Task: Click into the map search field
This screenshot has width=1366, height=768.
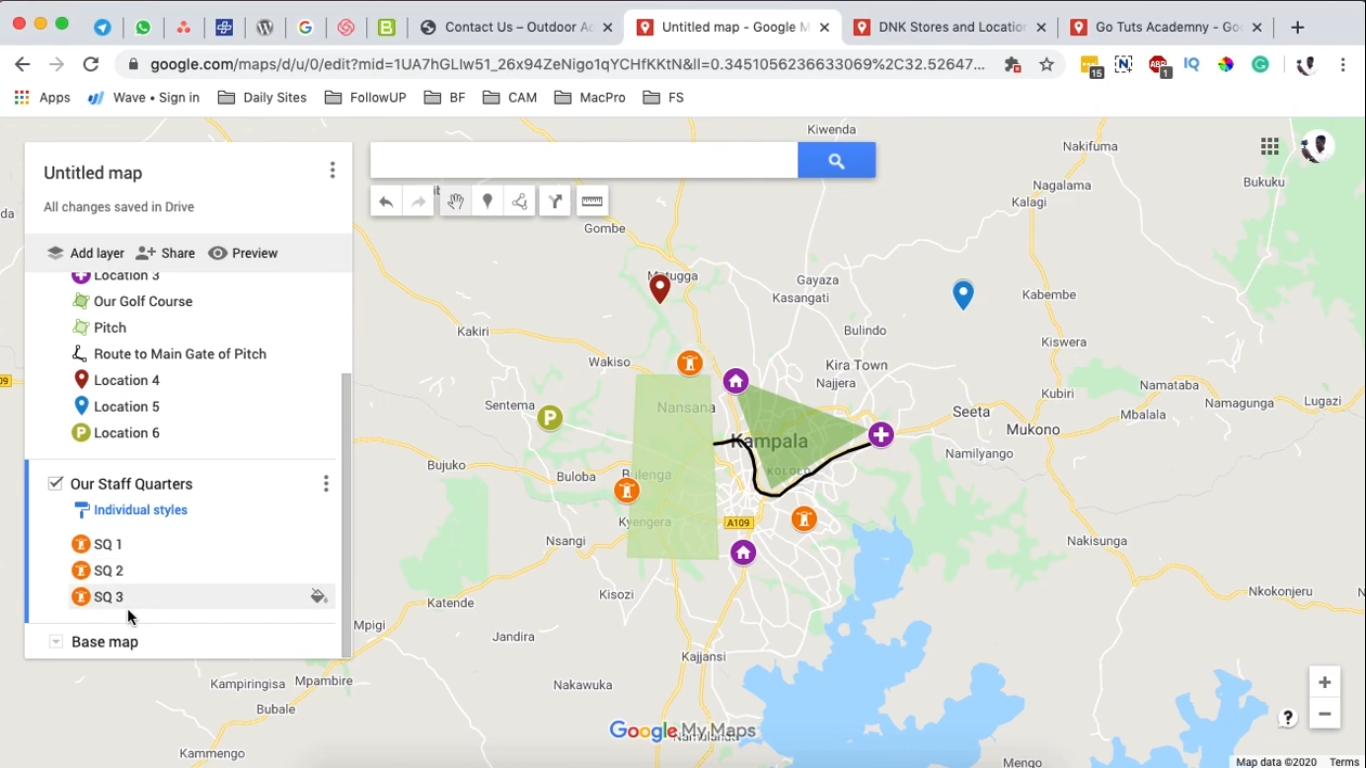Action: click(584, 160)
